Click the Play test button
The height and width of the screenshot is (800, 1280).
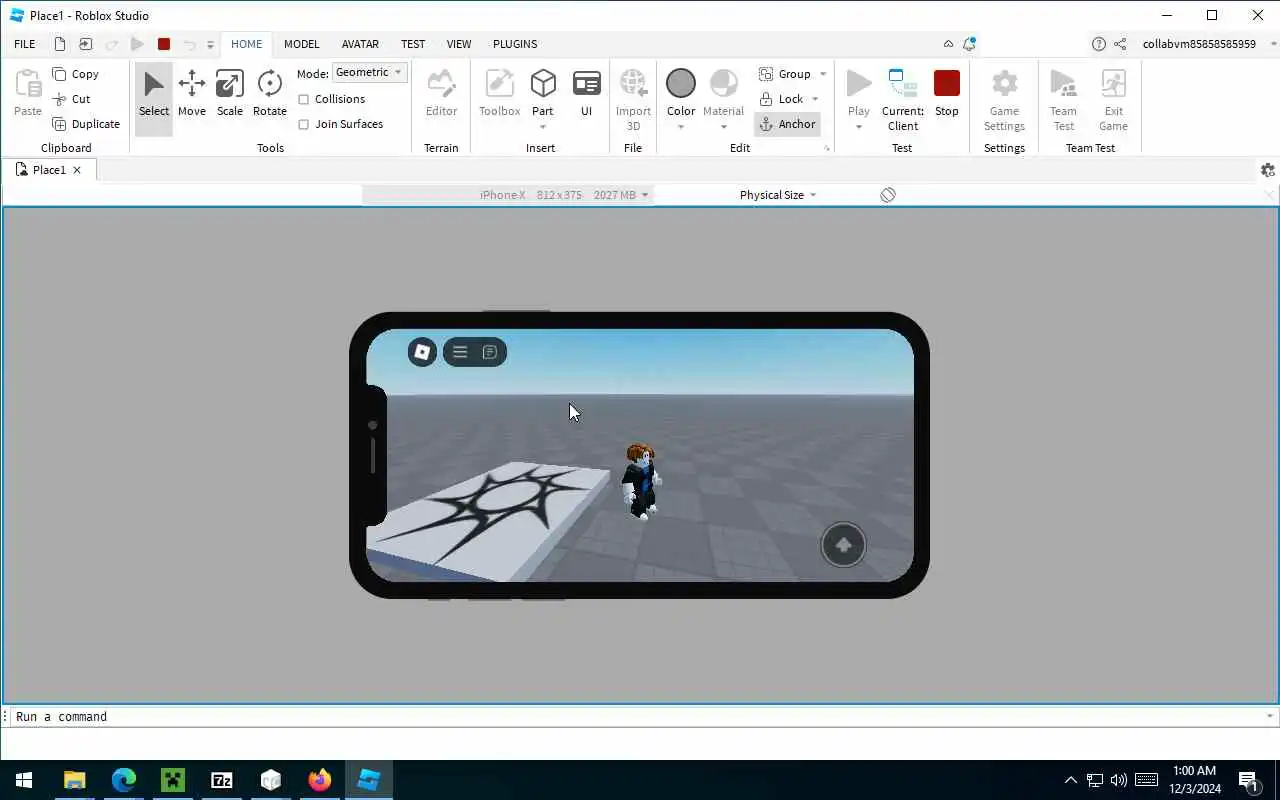859,92
